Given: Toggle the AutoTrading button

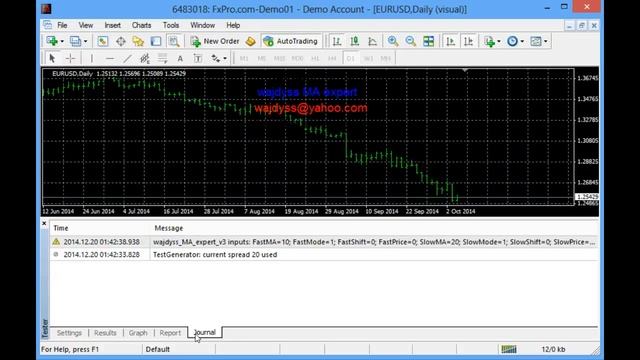Looking at the screenshot, I should coord(291,41).
